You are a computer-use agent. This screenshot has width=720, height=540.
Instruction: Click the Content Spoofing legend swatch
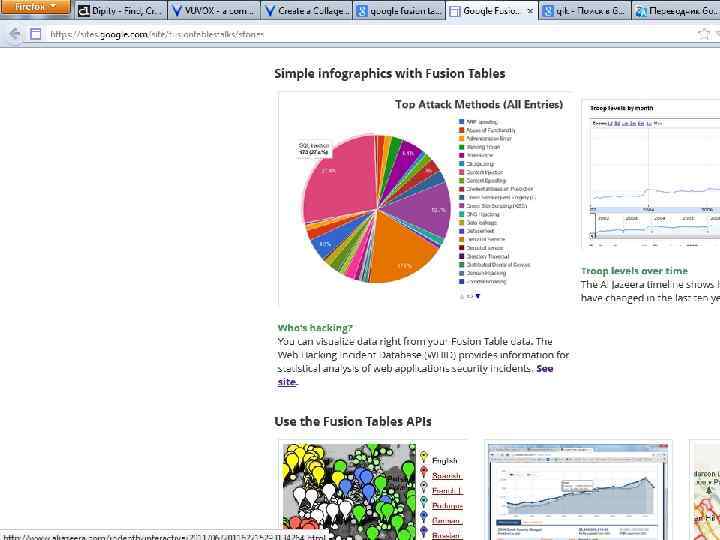461,180
